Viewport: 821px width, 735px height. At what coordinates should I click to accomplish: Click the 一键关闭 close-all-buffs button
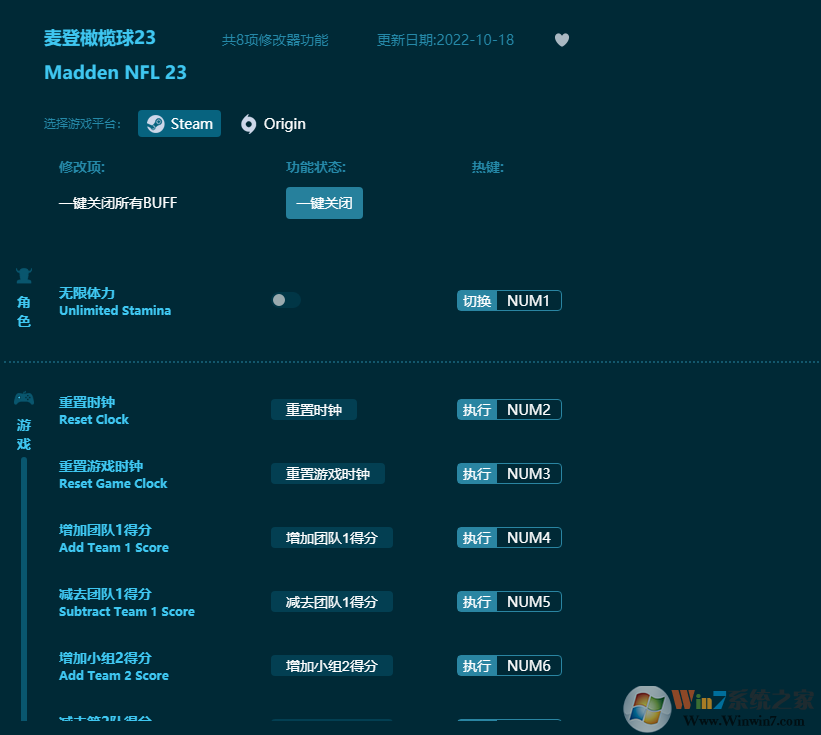click(324, 202)
